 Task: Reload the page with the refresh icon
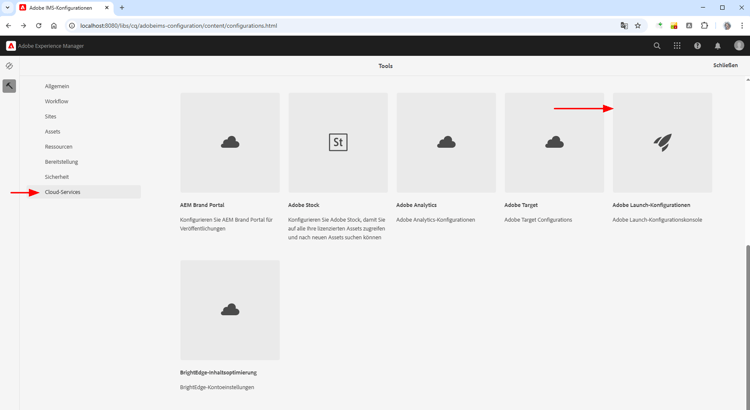(x=39, y=26)
